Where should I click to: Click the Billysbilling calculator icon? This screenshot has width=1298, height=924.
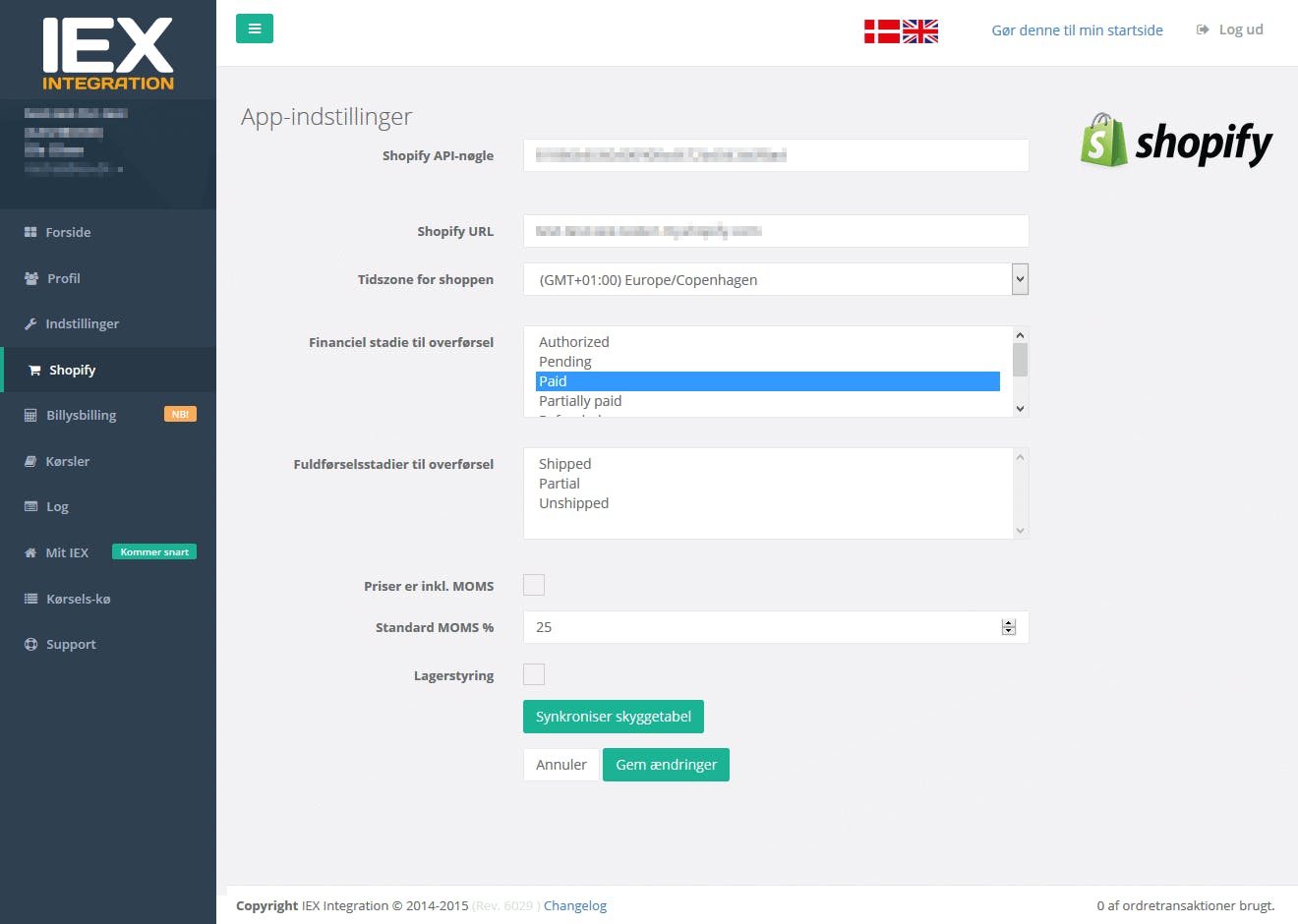point(30,416)
